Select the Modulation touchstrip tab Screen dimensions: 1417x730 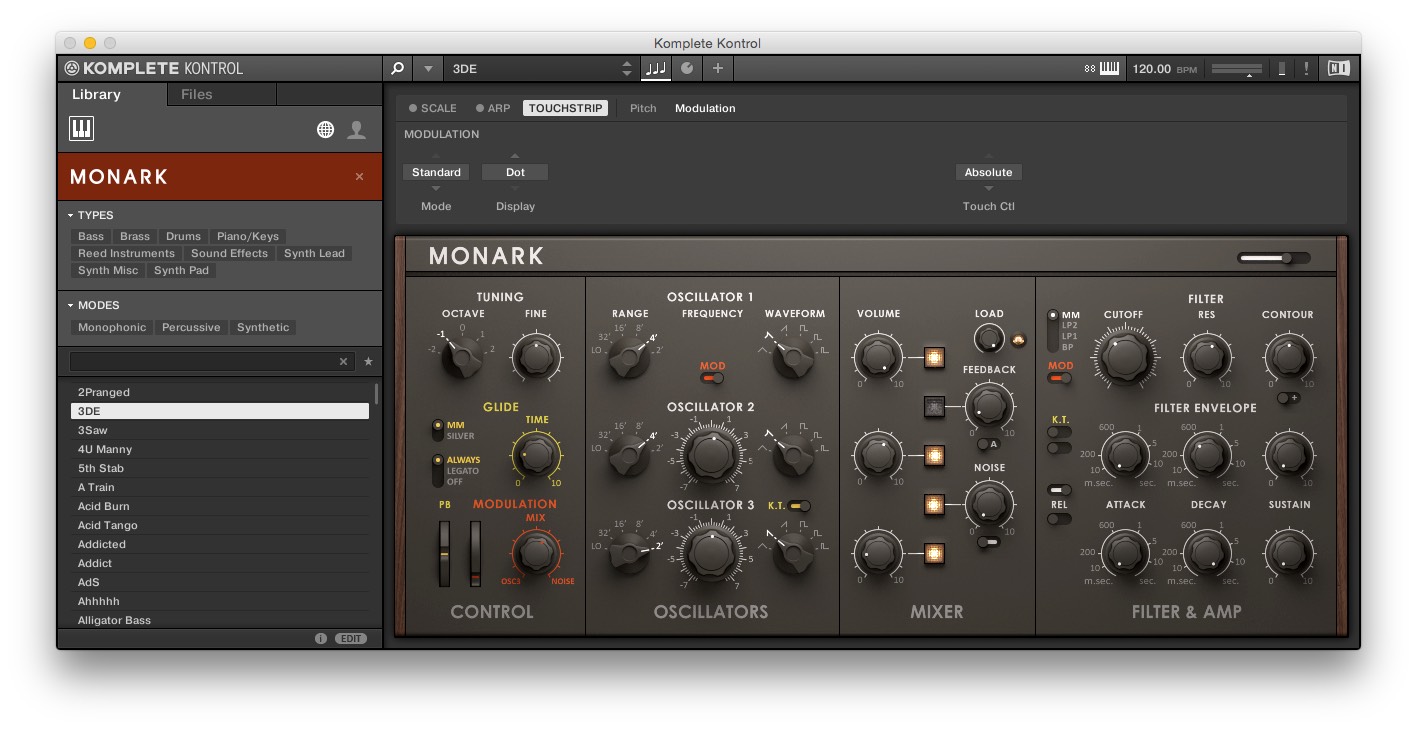705,108
